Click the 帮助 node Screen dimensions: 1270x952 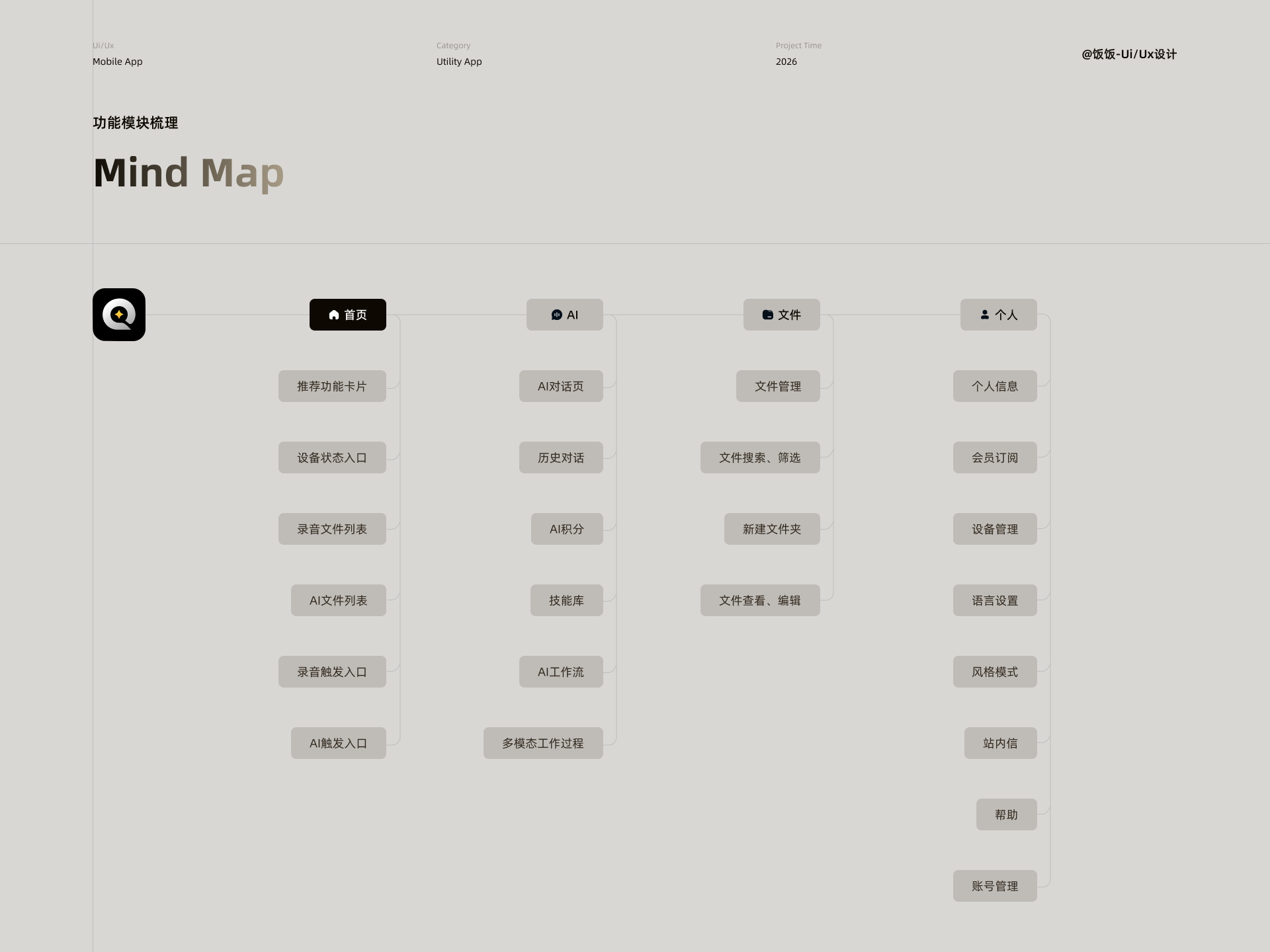[1007, 814]
